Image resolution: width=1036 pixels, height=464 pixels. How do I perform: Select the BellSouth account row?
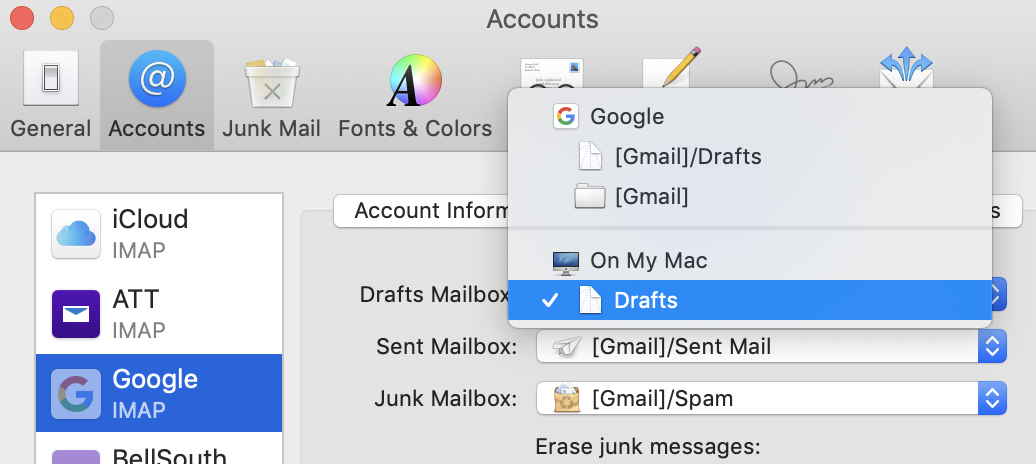159,449
